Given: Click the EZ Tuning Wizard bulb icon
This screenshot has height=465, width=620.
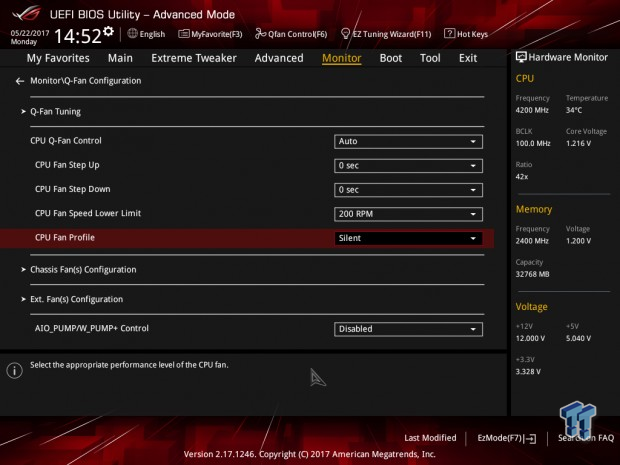Looking at the screenshot, I should click(x=345, y=34).
